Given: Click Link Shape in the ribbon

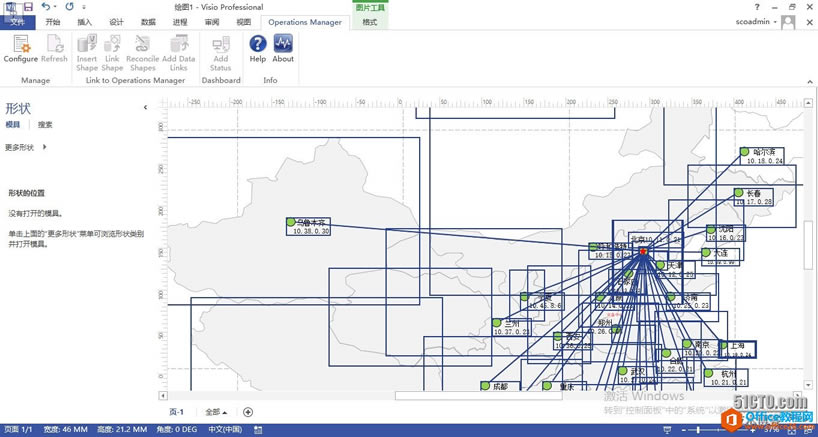Looking at the screenshot, I should click(x=112, y=53).
